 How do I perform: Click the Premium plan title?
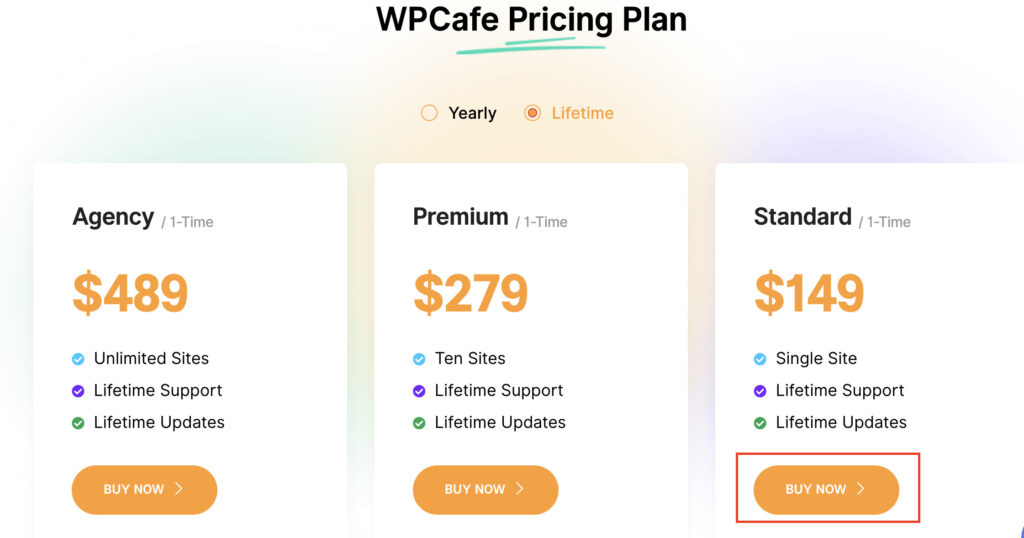click(460, 217)
